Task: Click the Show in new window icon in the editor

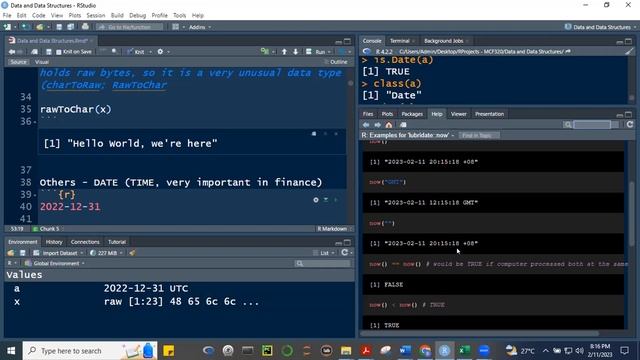Action: pos(34,52)
